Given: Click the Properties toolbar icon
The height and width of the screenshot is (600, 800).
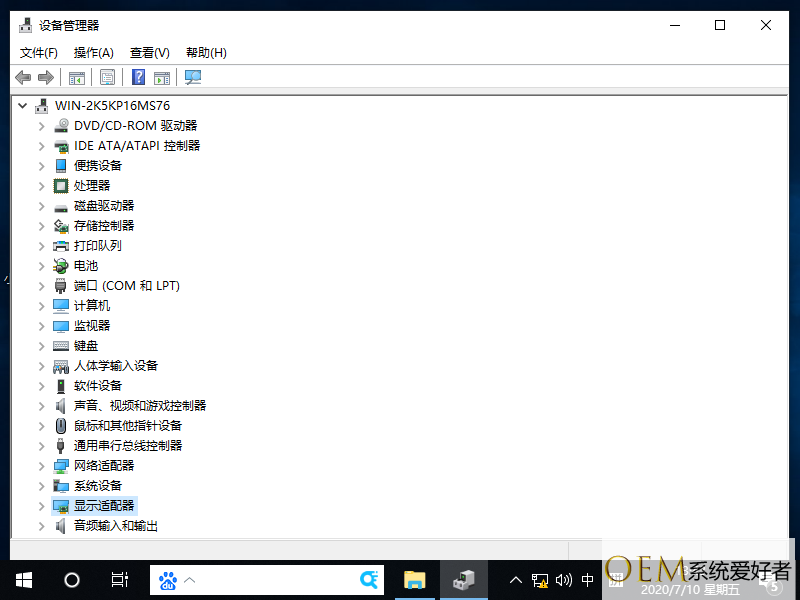Looking at the screenshot, I should 107,77.
